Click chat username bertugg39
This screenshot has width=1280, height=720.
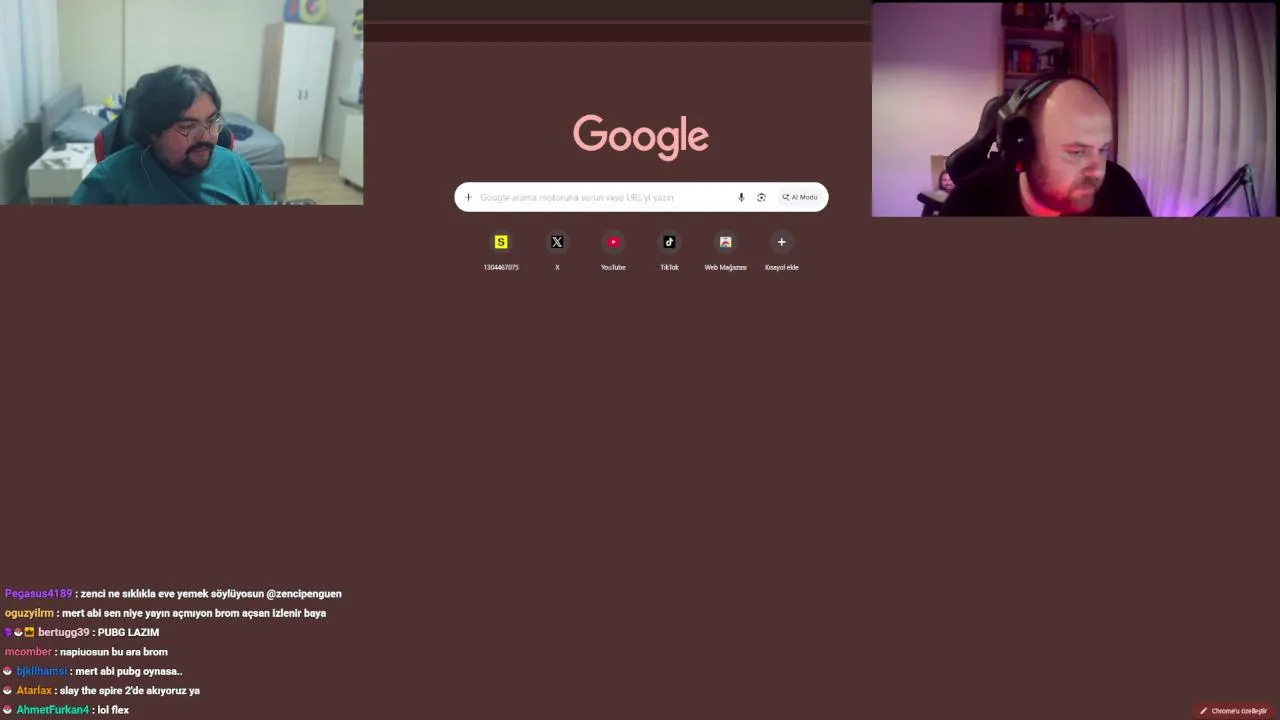(x=64, y=632)
